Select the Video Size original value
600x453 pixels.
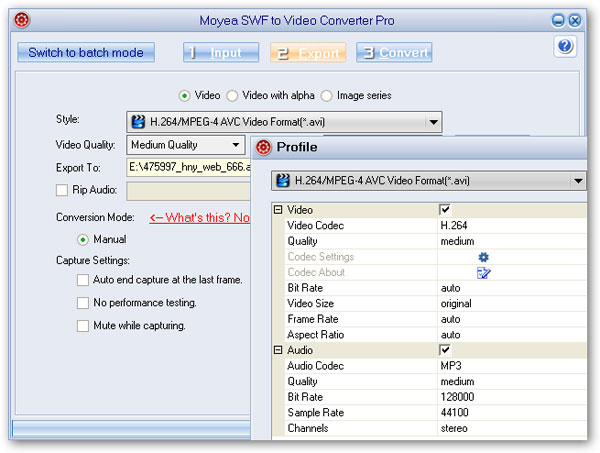coord(456,303)
